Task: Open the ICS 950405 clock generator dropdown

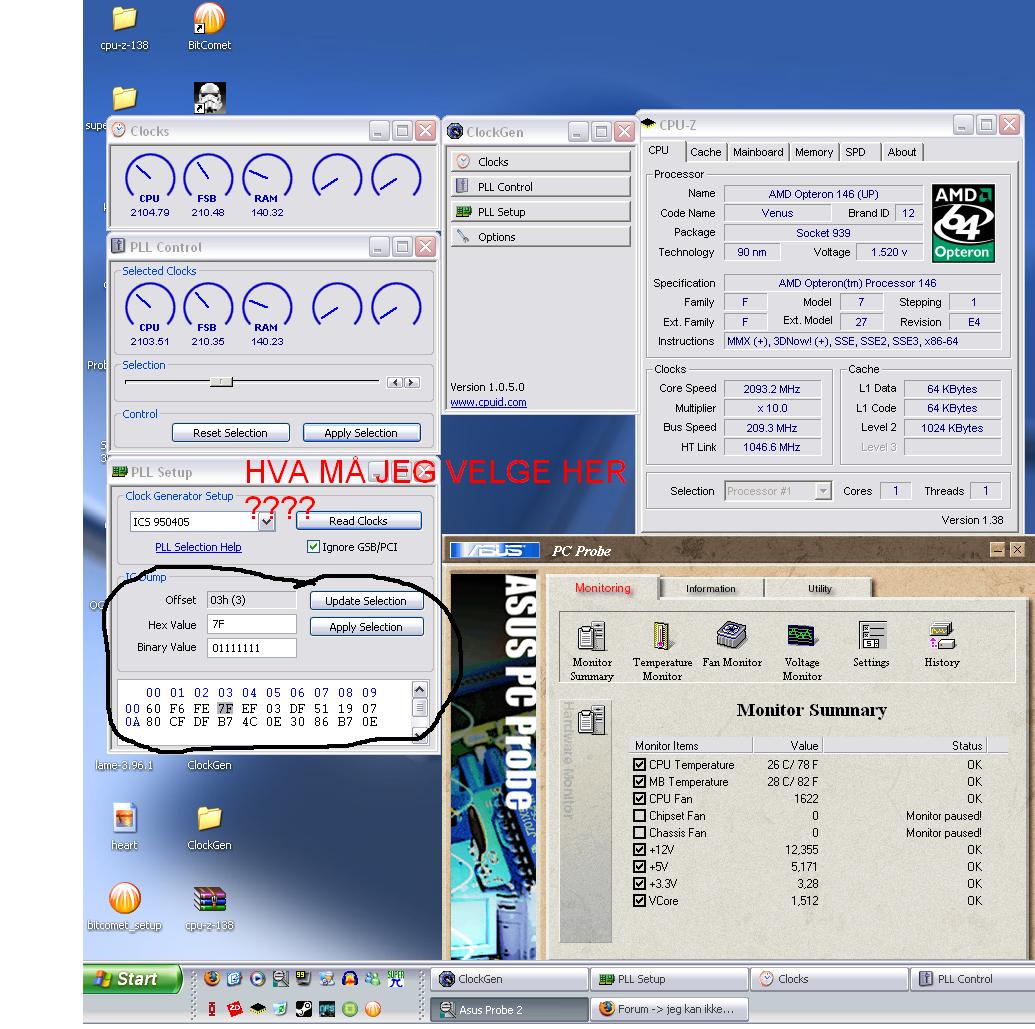Action: pyautogui.click(x=267, y=521)
